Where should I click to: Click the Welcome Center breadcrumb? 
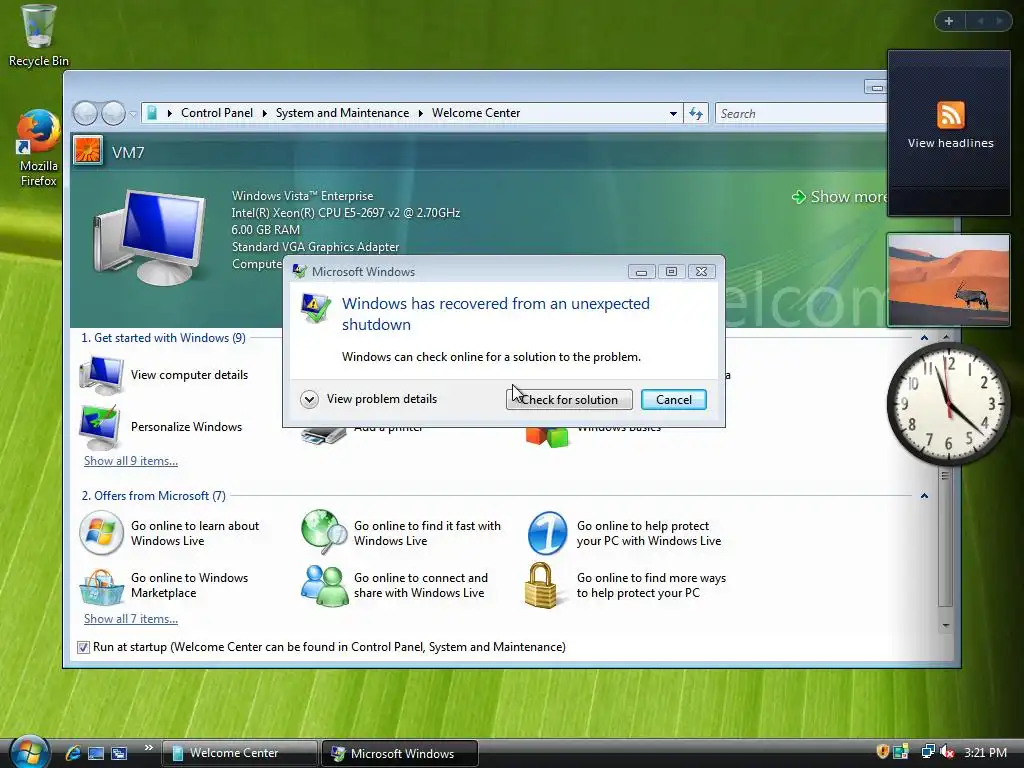coord(475,113)
